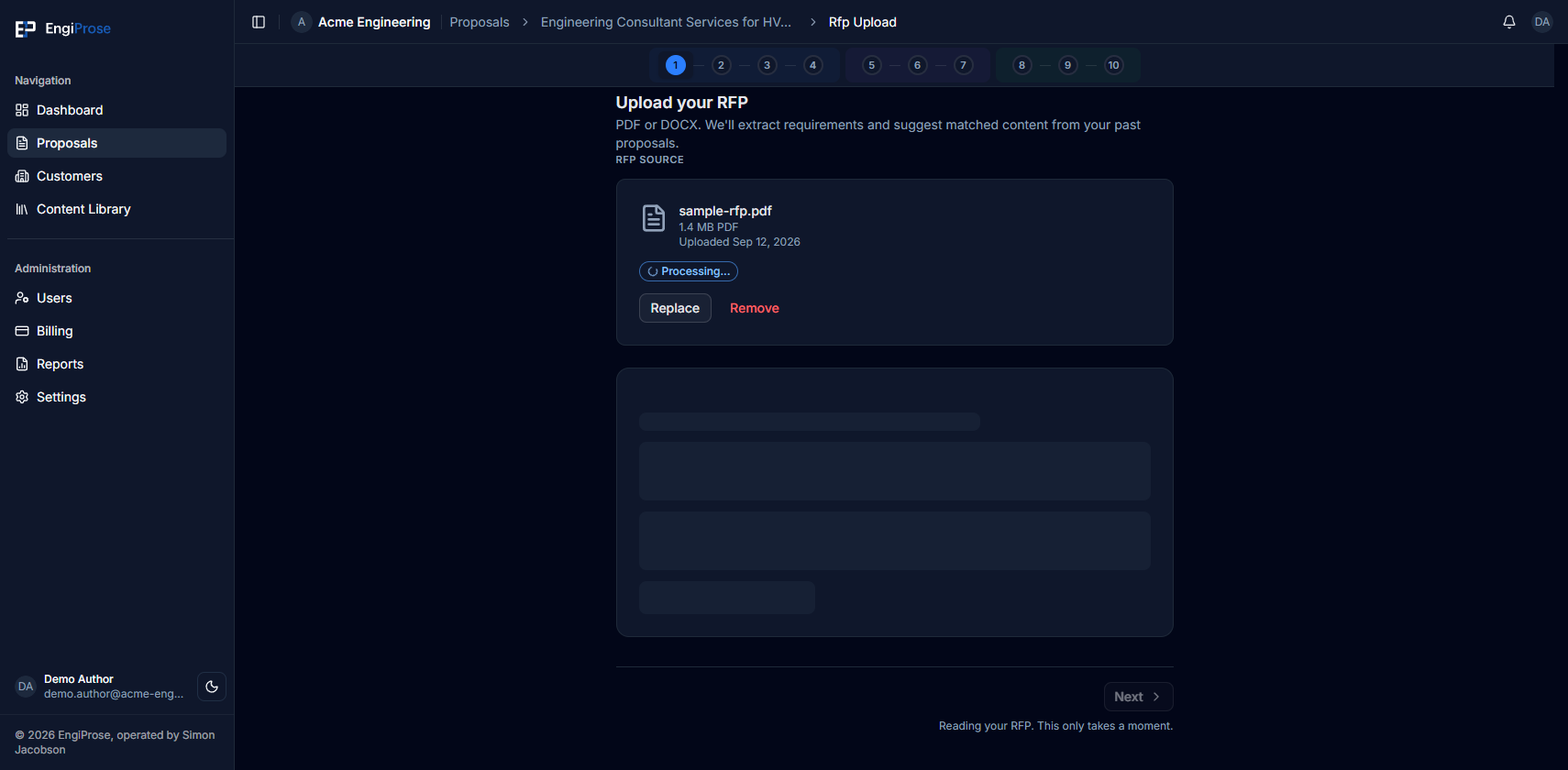Toggle the sidebar panel icon
This screenshot has height=770, width=1568.
coord(259,22)
